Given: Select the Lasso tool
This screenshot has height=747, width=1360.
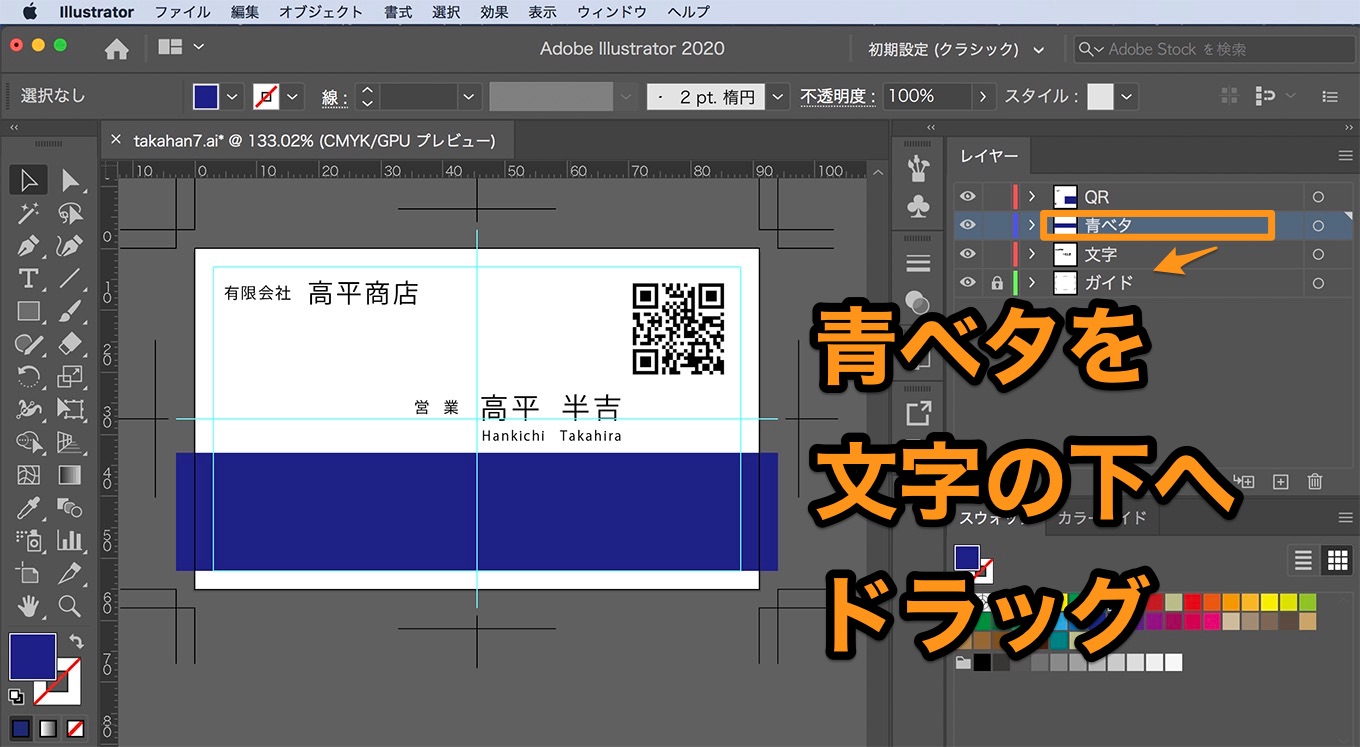Looking at the screenshot, I should (x=70, y=213).
